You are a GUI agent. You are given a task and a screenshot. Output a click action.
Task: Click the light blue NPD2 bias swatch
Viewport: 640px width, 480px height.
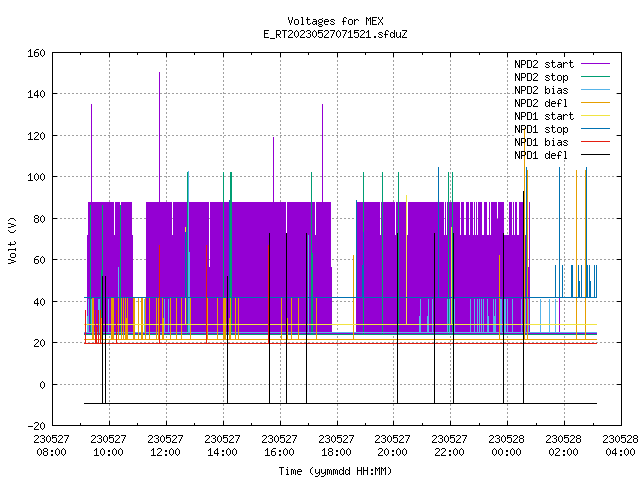click(x=596, y=90)
